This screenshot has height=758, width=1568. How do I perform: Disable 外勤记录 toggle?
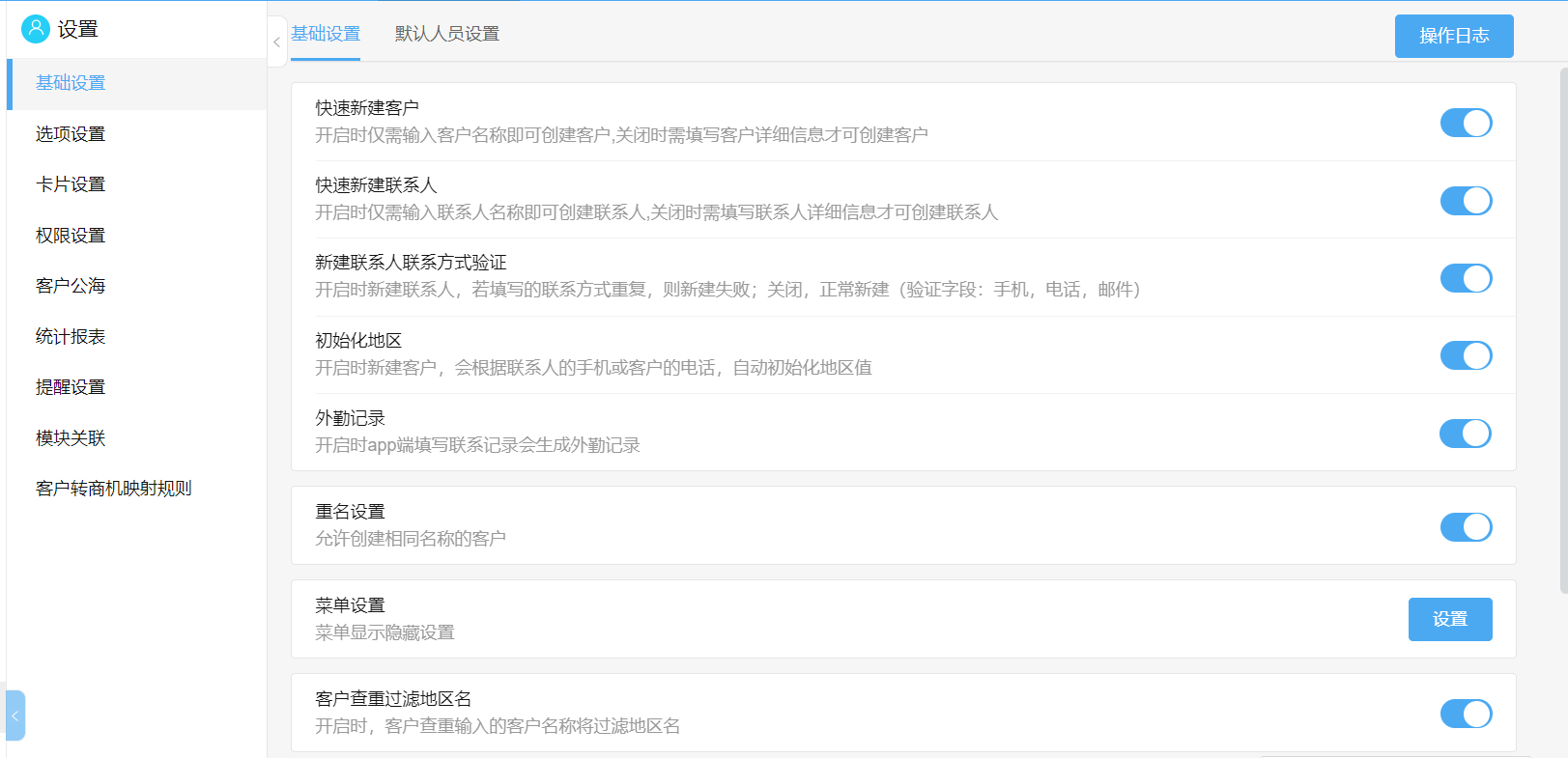(x=1466, y=434)
